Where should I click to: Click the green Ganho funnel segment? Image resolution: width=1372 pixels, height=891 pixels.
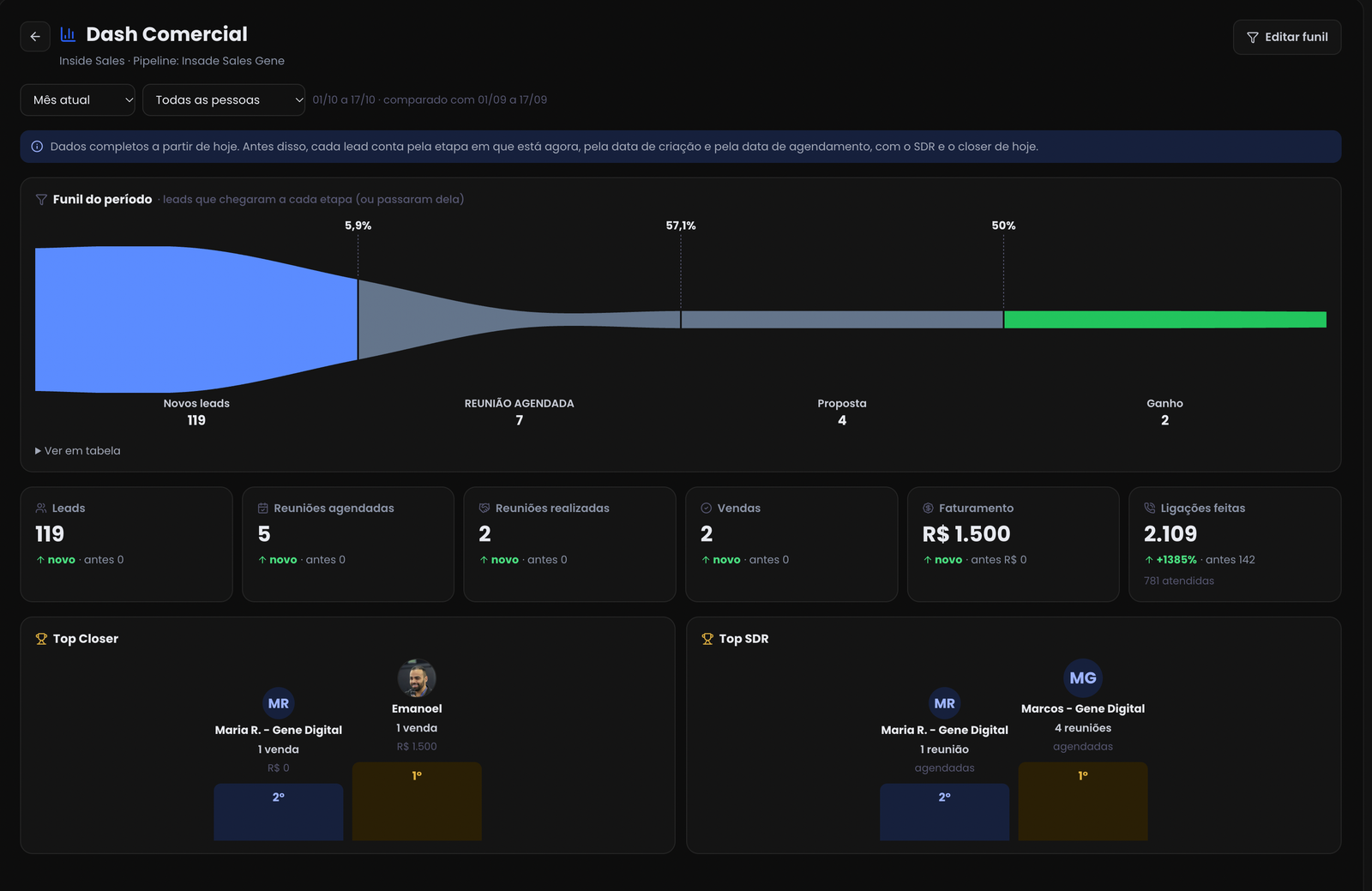[1165, 319]
